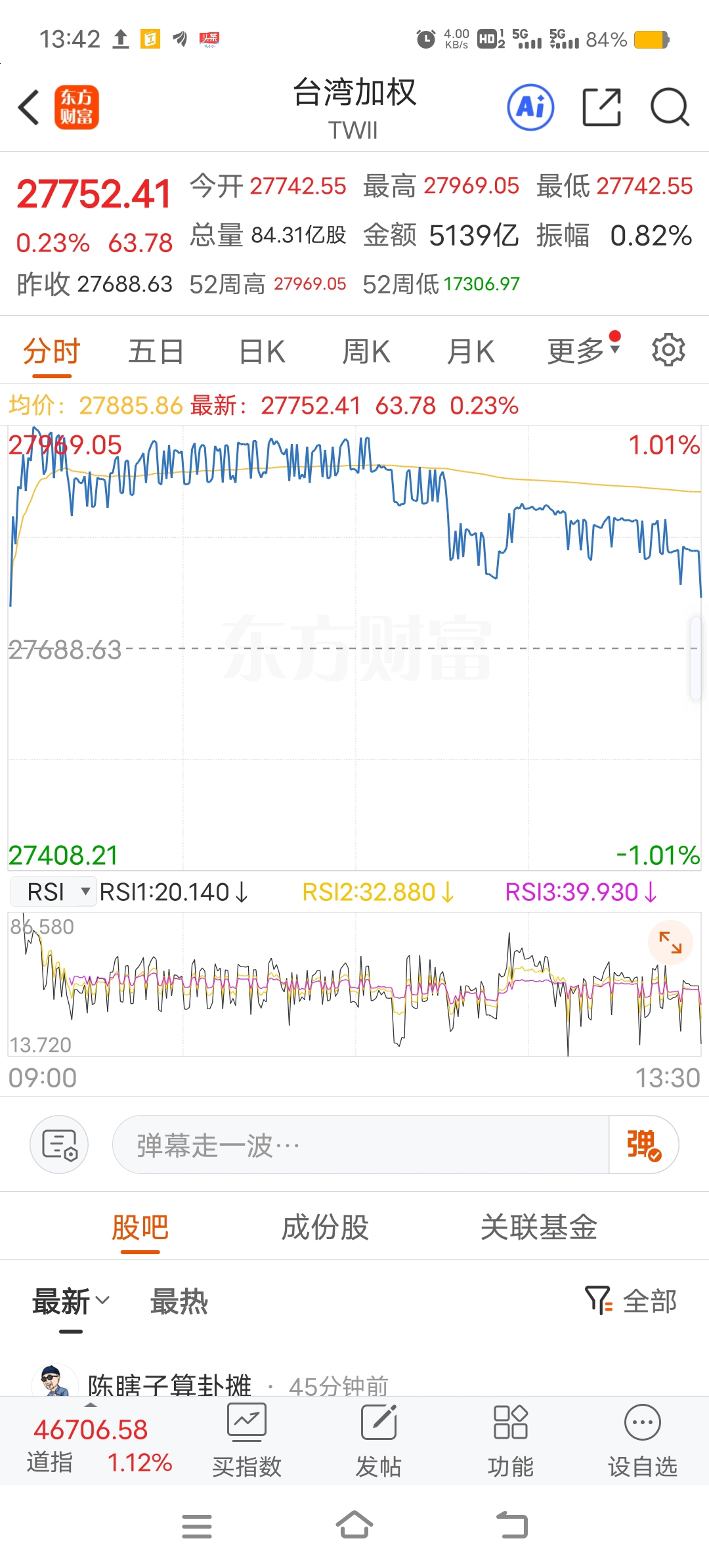Screen dimensions: 709x1568
Task: Expand RSI chart to fullscreen
Action: tap(670, 942)
